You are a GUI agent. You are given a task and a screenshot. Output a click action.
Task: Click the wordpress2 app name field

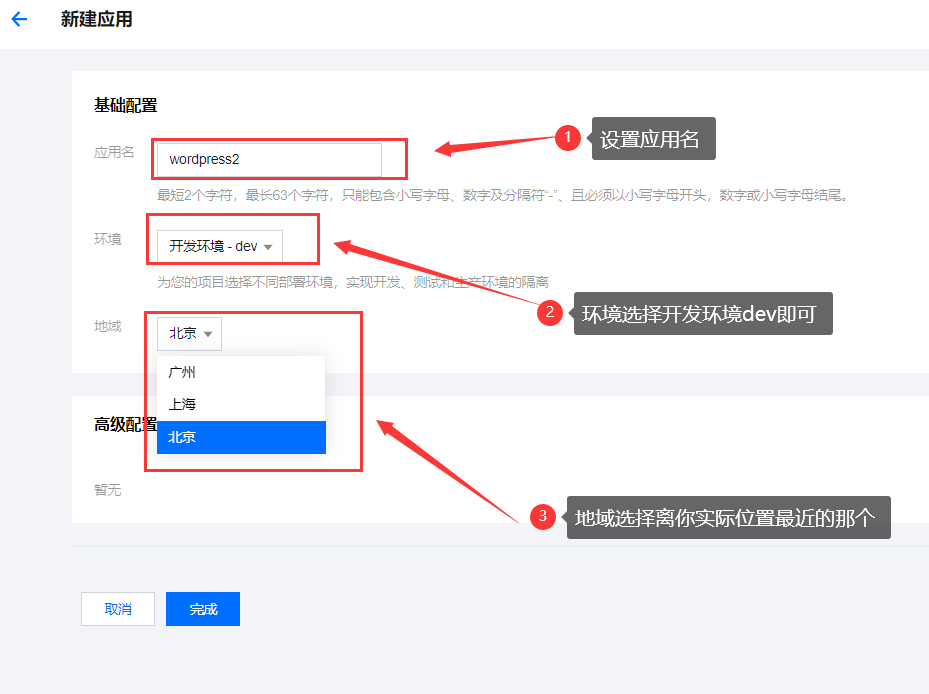[269, 159]
